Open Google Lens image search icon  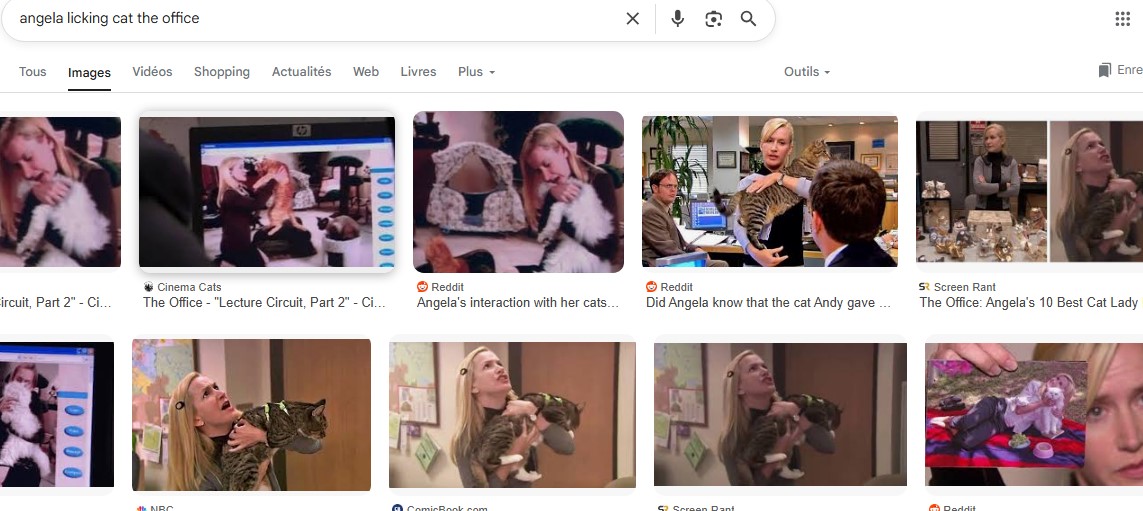coord(713,19)
